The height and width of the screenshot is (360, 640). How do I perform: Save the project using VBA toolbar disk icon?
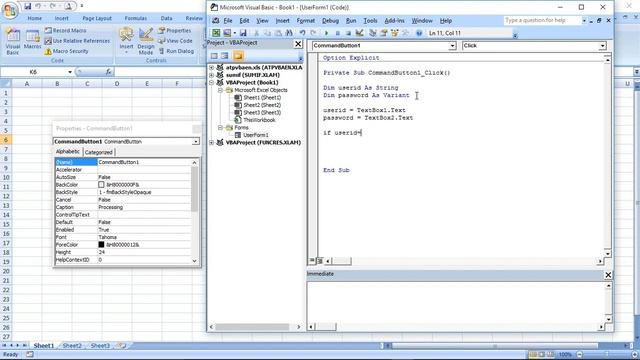pos(243,33)
